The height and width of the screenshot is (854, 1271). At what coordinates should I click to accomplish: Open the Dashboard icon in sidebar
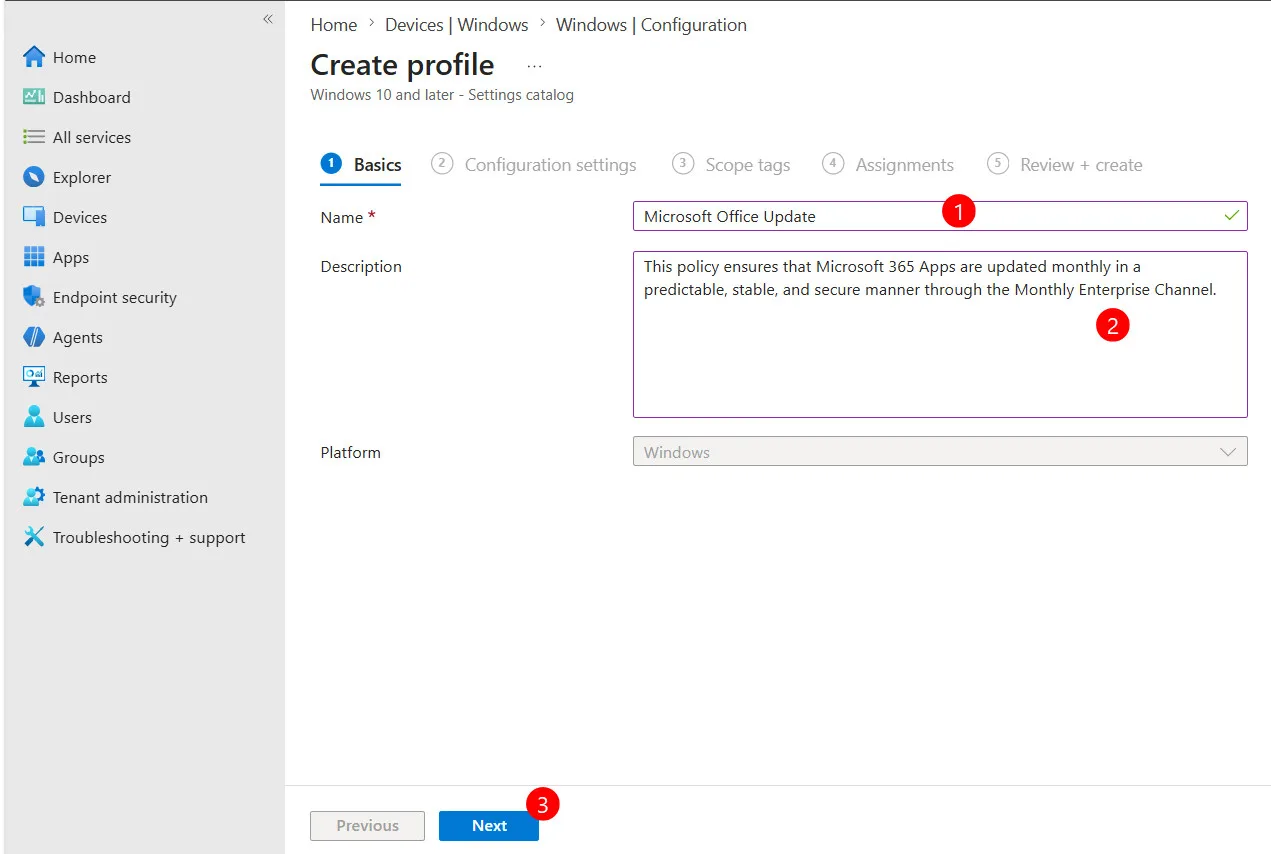pos(34,97)
